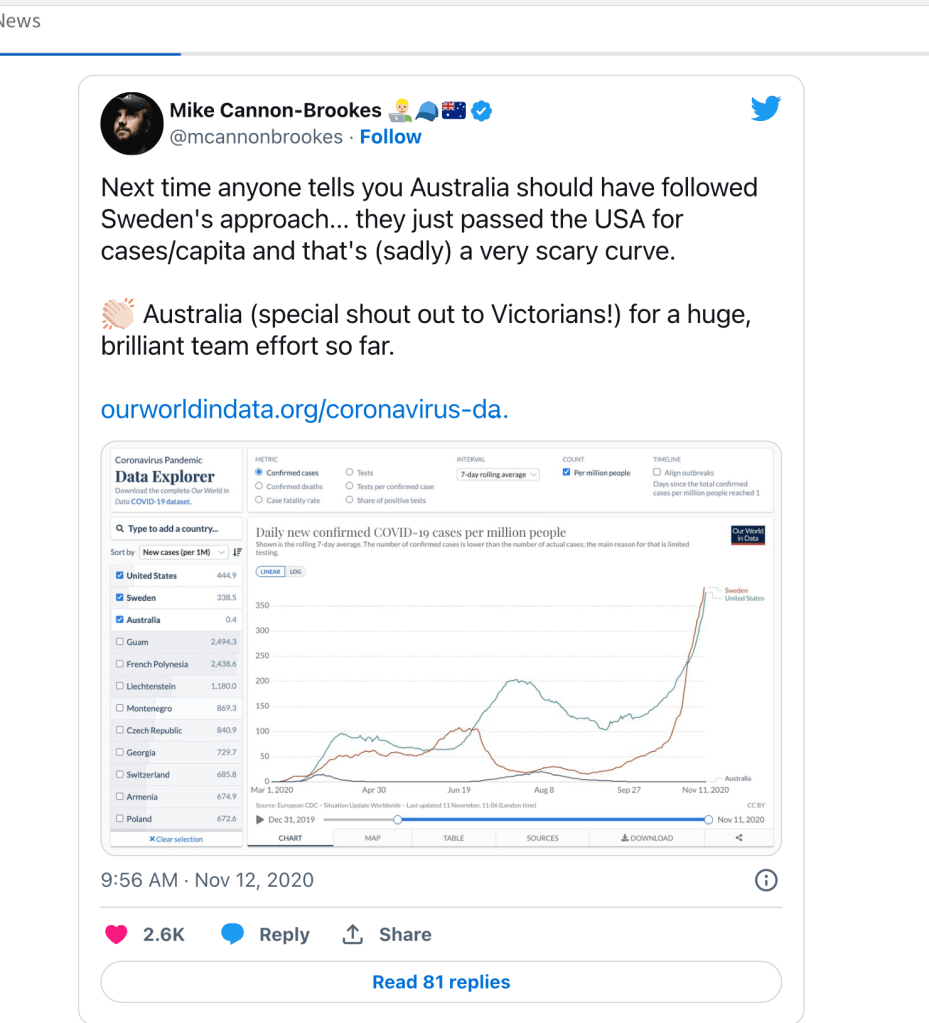929x1023 pixels.
Task: Enable the Align outbreaks checkbox
Action: 657,473
